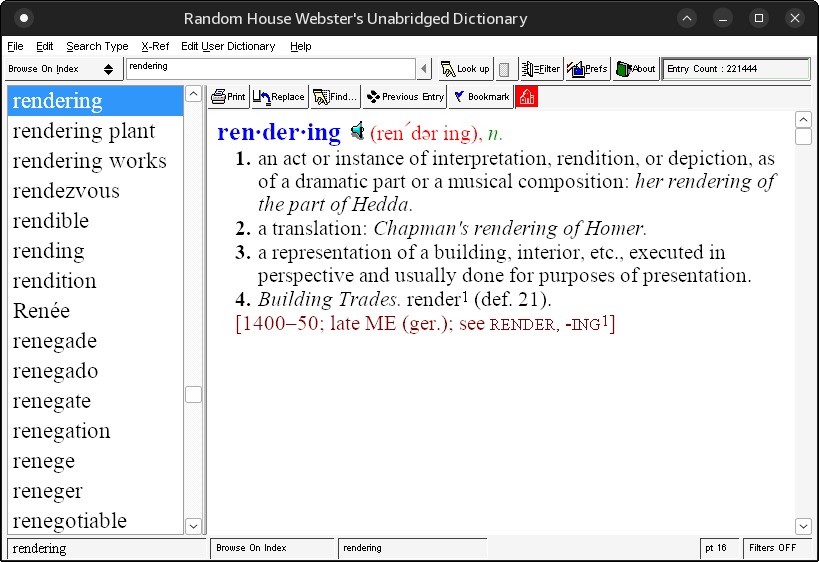
Task: Open Find in entry
Action: coord(334,97)
